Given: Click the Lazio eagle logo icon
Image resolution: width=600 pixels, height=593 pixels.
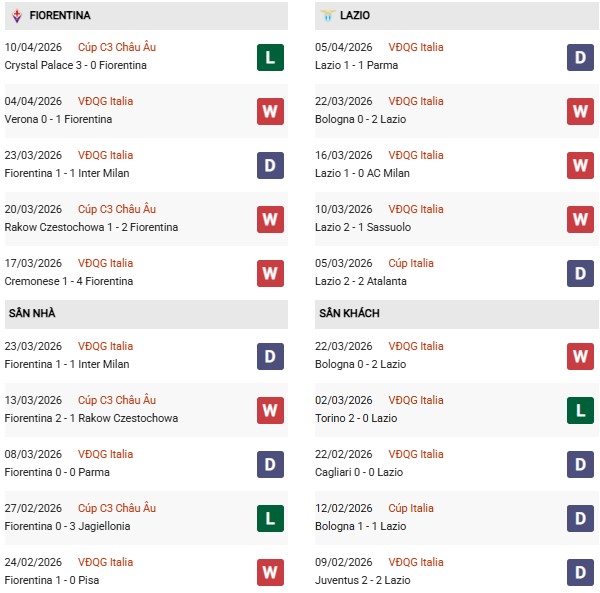Looking at the screenshot, I should [328, 16].
